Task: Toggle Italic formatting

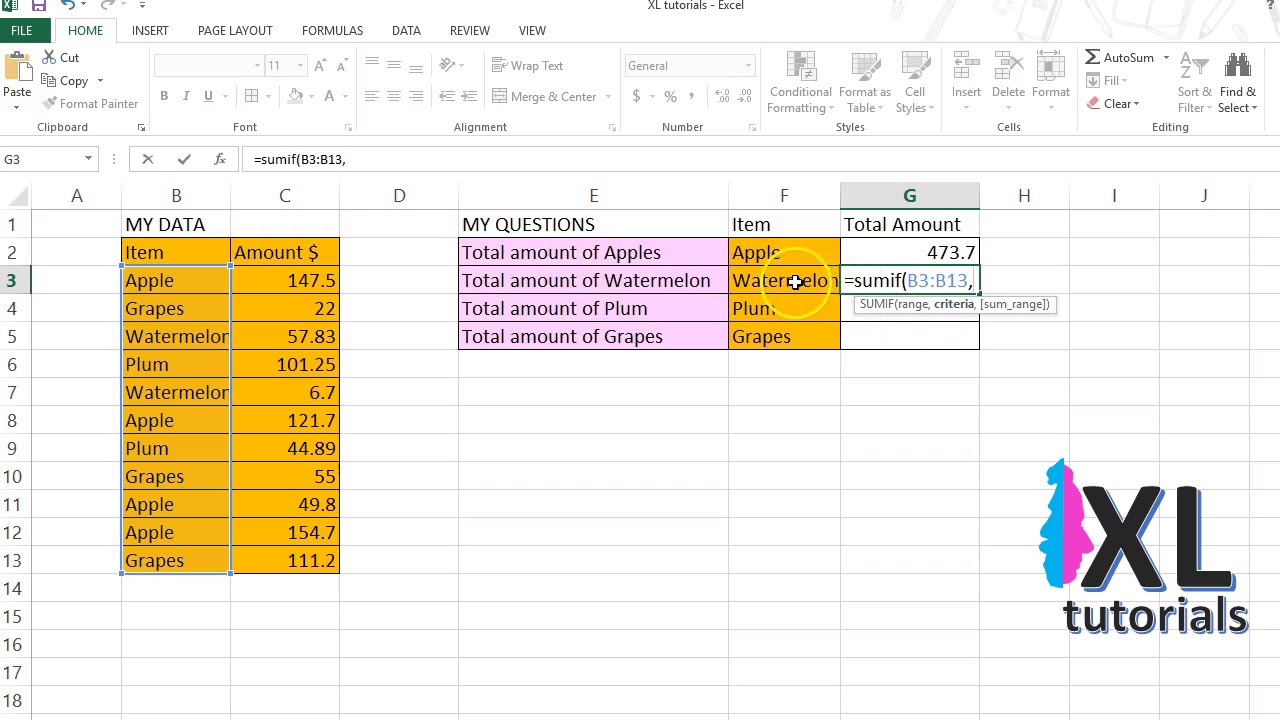Action: click(x=186, y=96)
